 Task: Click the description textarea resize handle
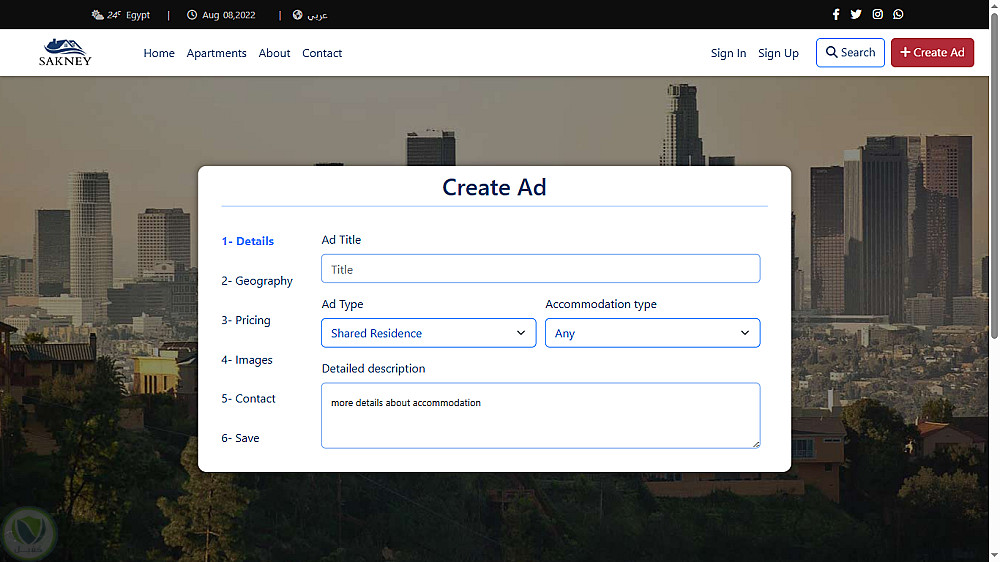click(756, 444)
